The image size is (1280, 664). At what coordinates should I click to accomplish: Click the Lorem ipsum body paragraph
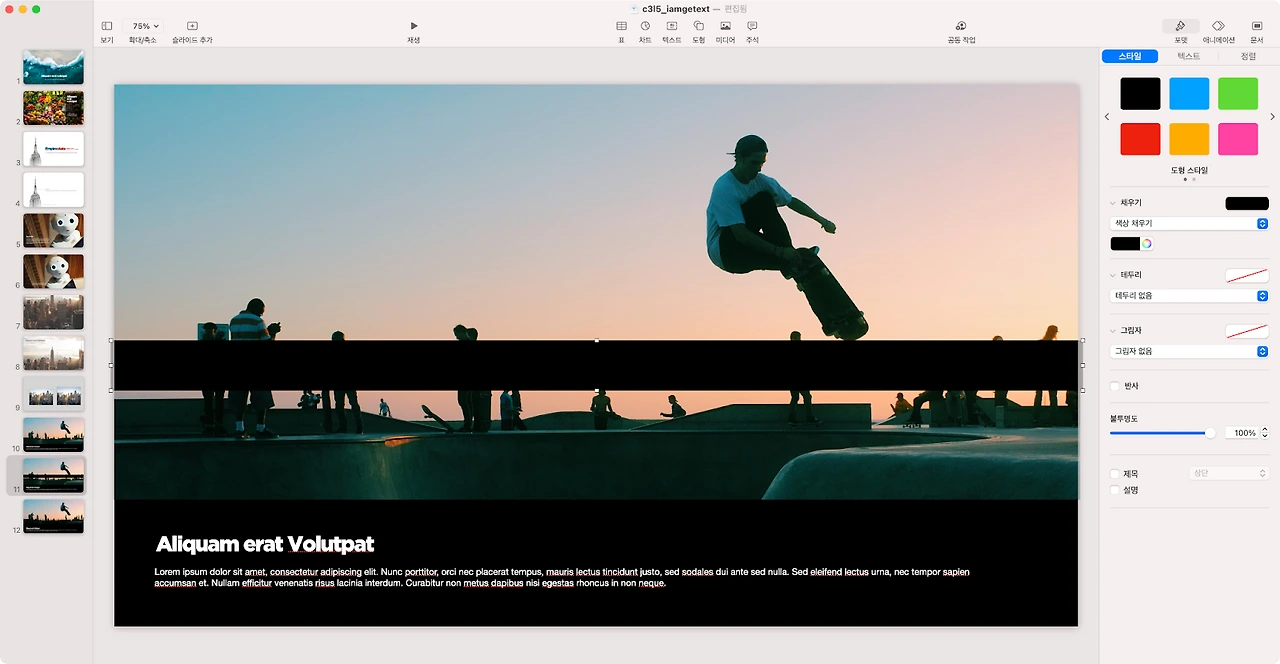pos(562,577)
